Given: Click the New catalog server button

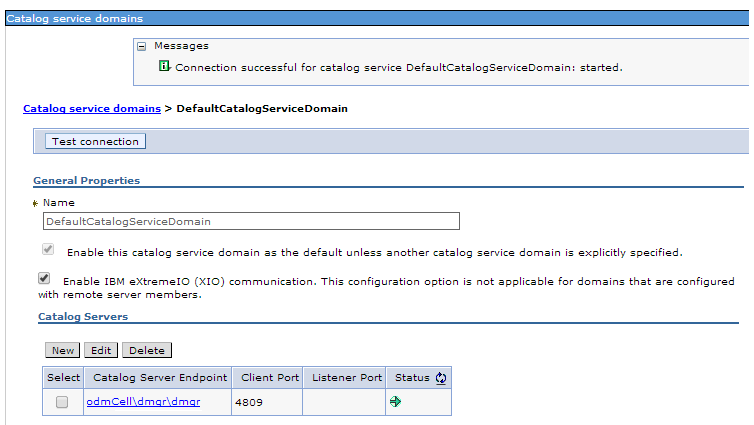Looking at the screenshot, I should 63,350.
